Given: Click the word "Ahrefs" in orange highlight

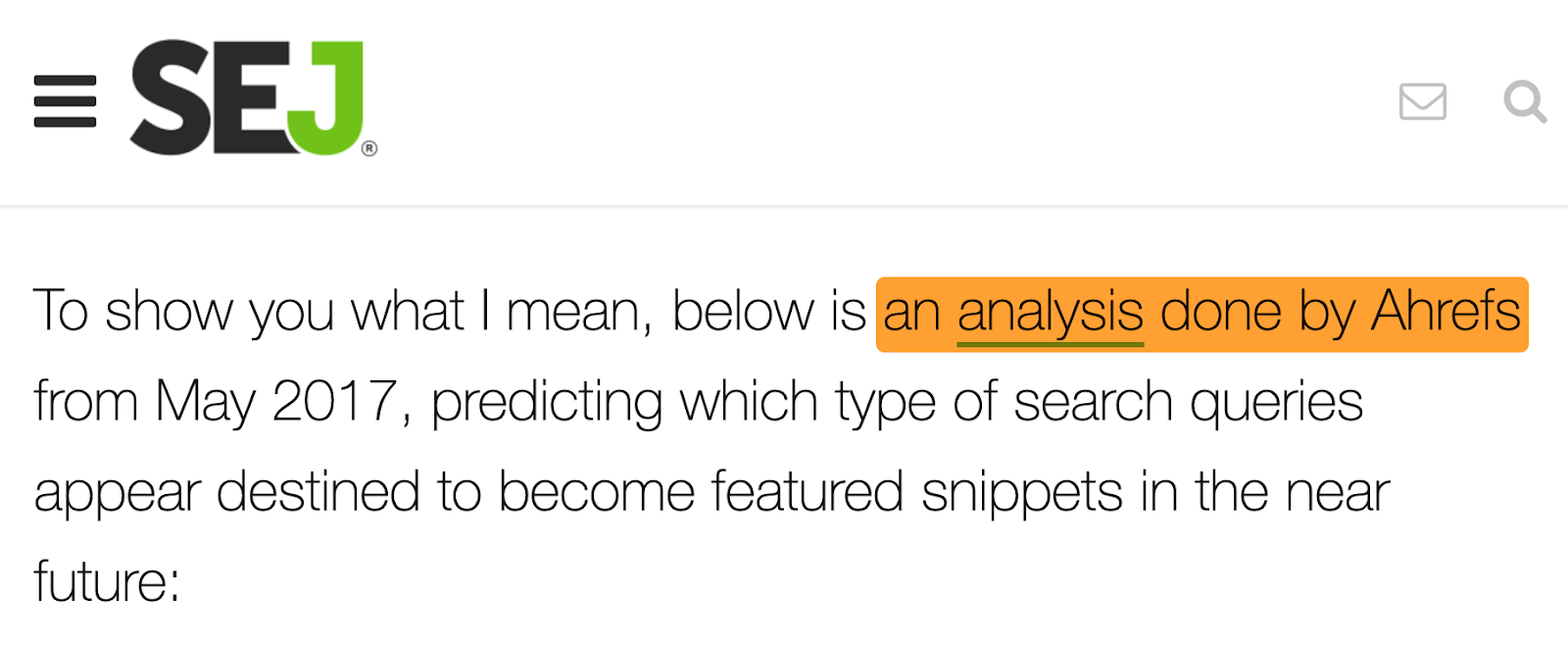Looking at the screenshot, I should (x=1445, y=312).
